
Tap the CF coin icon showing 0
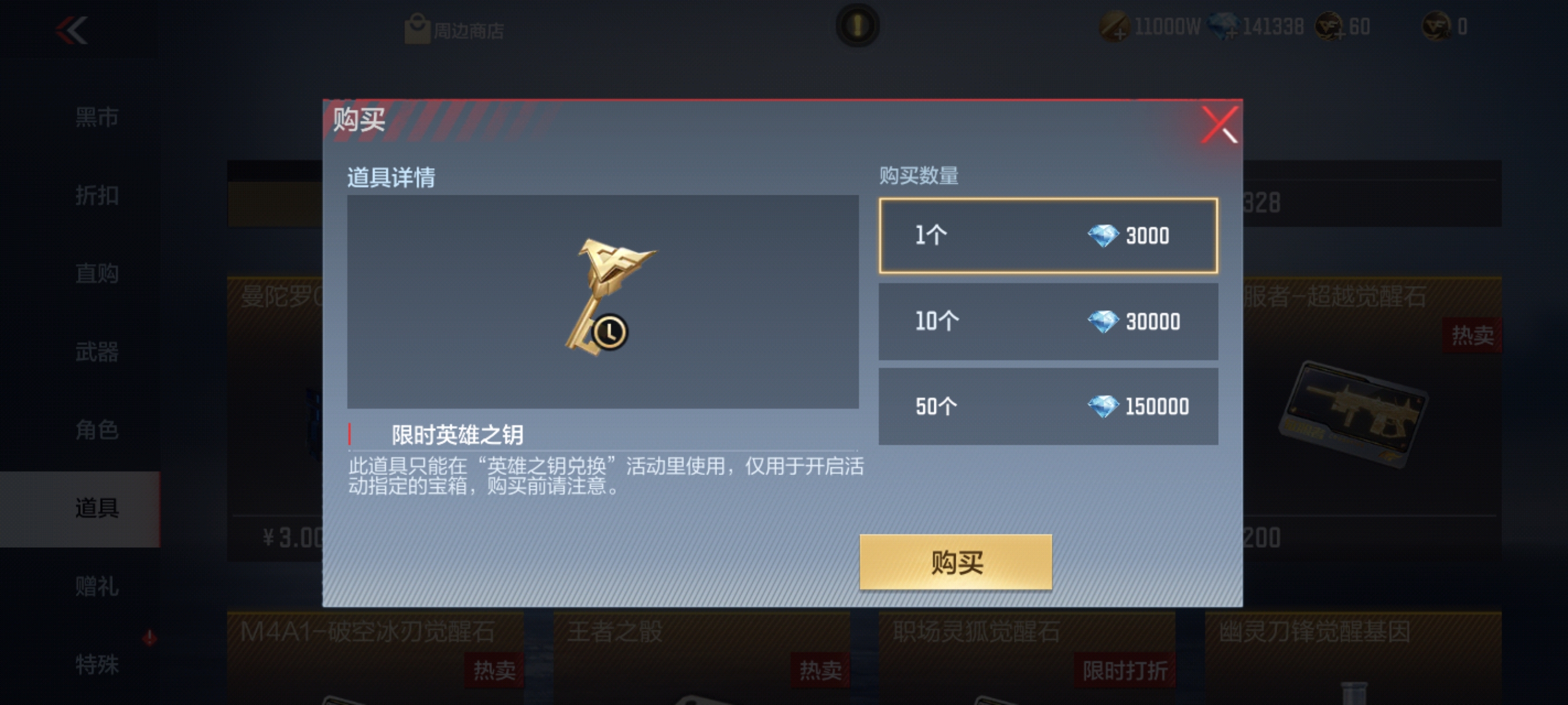click(x=1437, y=27)
